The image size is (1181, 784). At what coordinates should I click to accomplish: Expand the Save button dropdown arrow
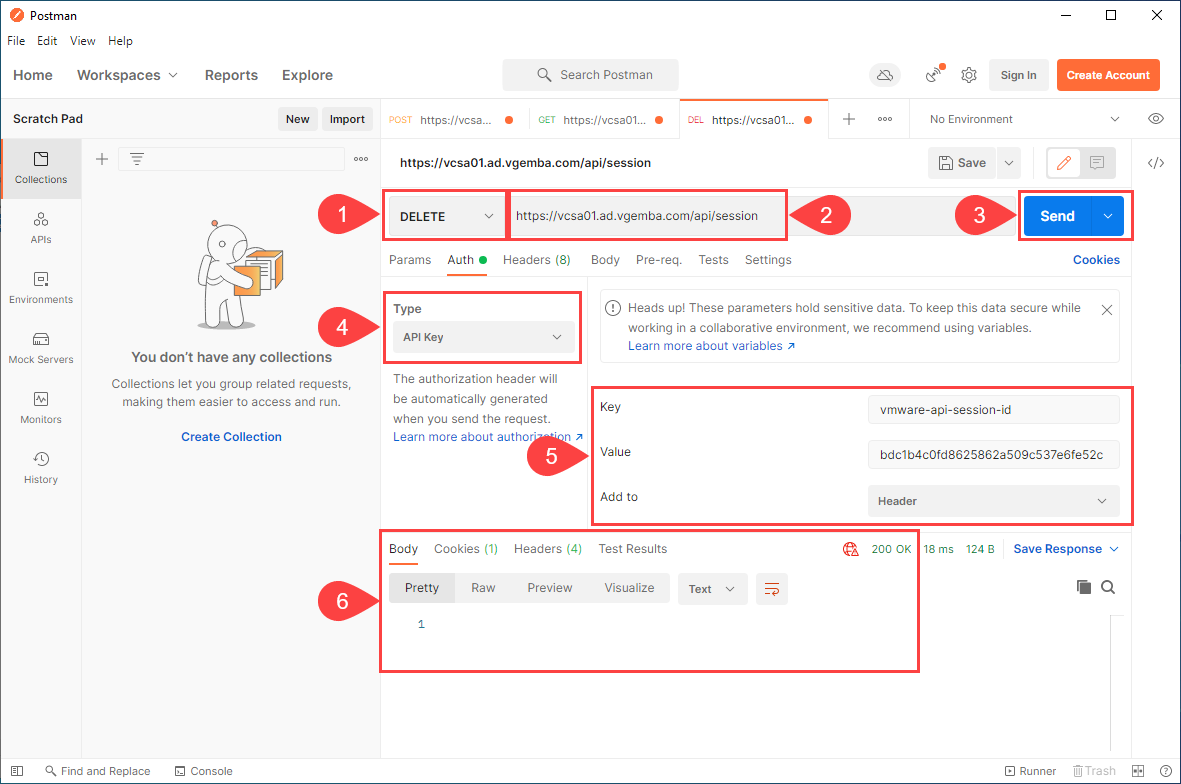(1009, 163)
